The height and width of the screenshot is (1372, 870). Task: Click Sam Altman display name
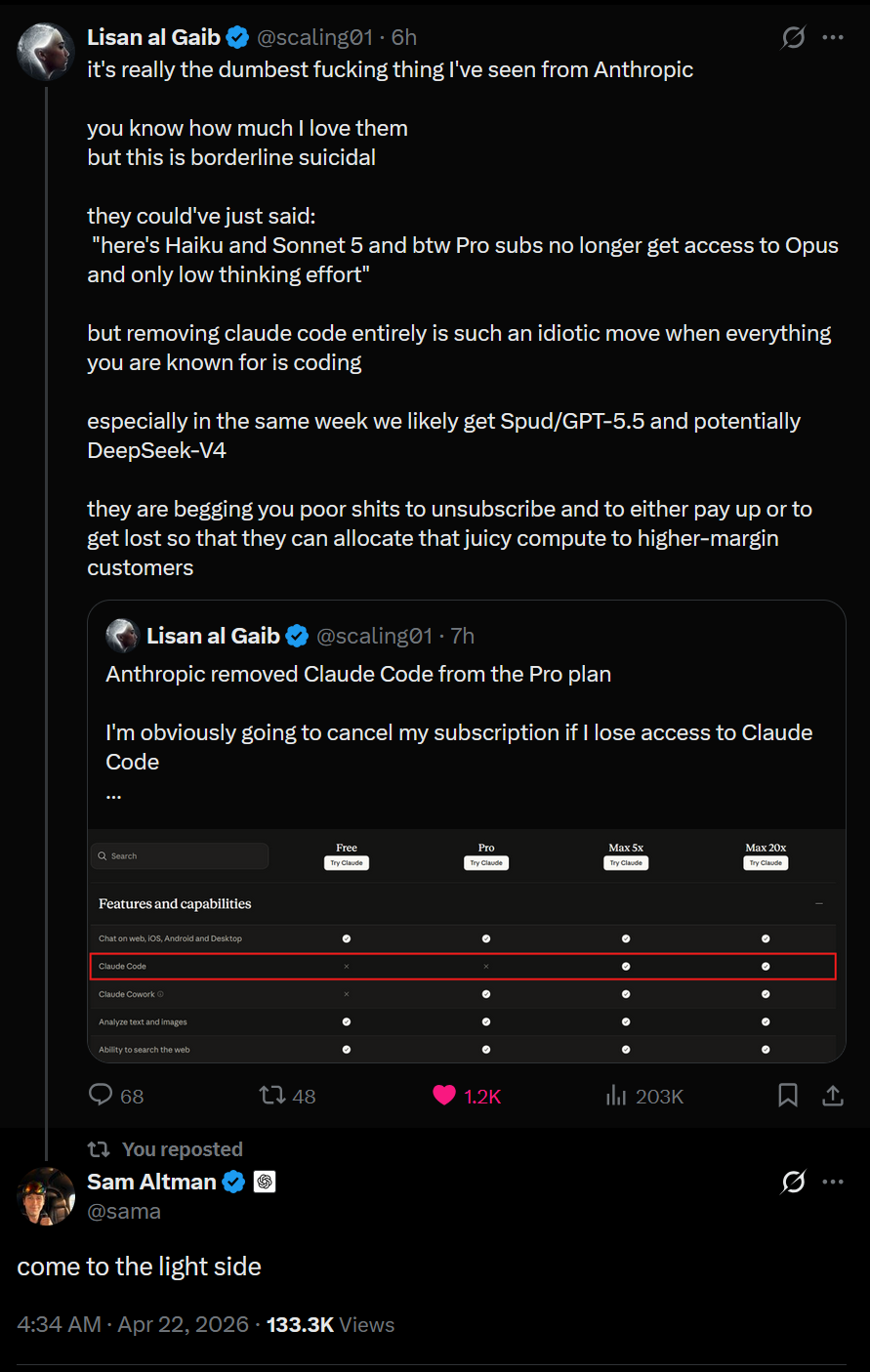[x=151, y=1182]
